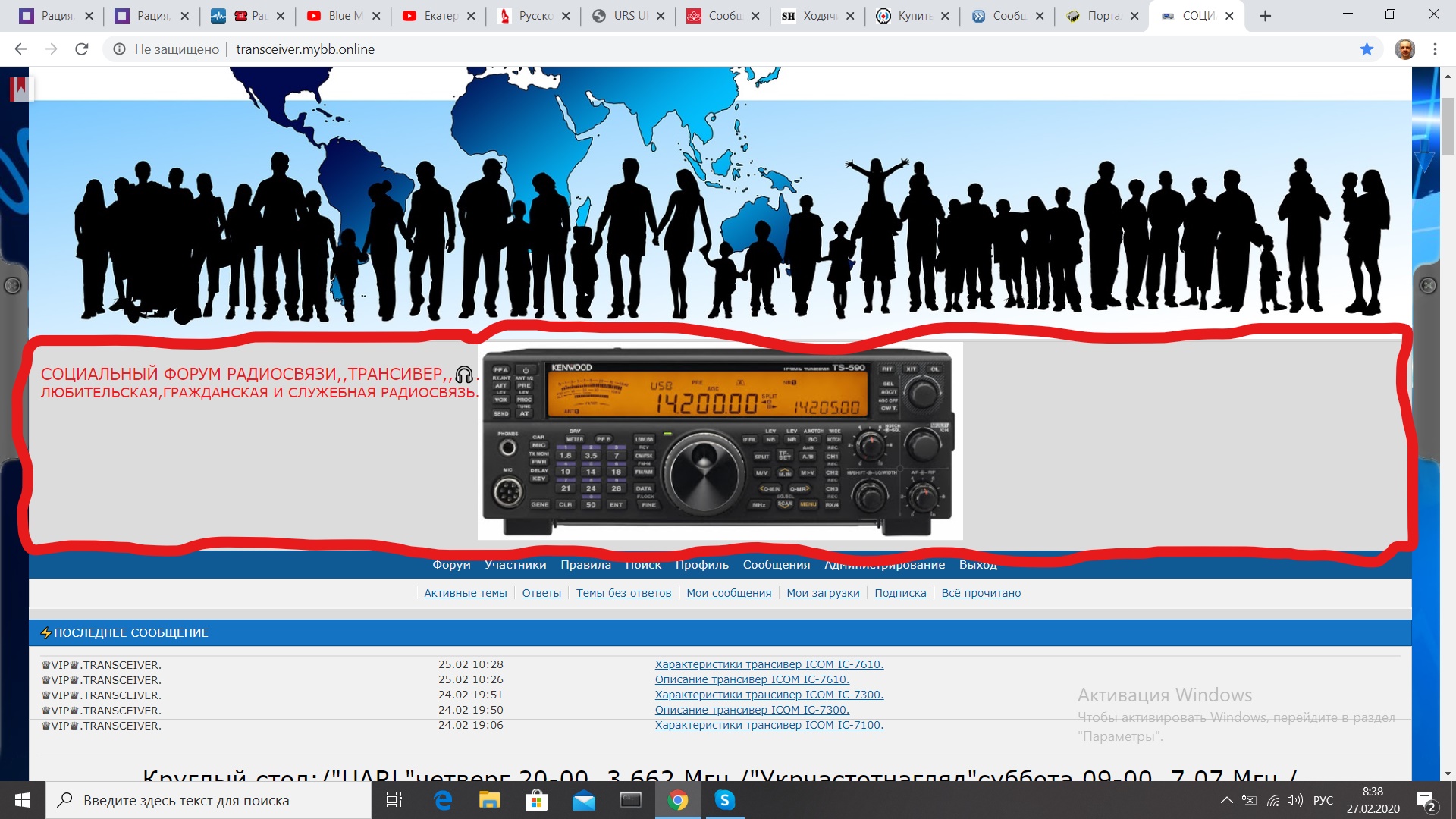The width and height of the screenshot is (1456, 819).
Task: Go back with browser back arrow
Action: 20,49
